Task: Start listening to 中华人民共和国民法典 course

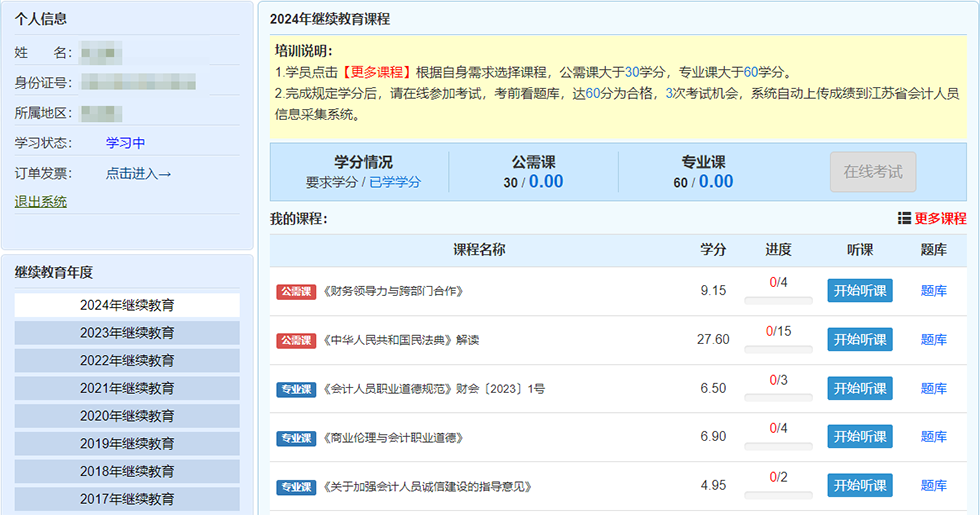Action: coord(859,340)
